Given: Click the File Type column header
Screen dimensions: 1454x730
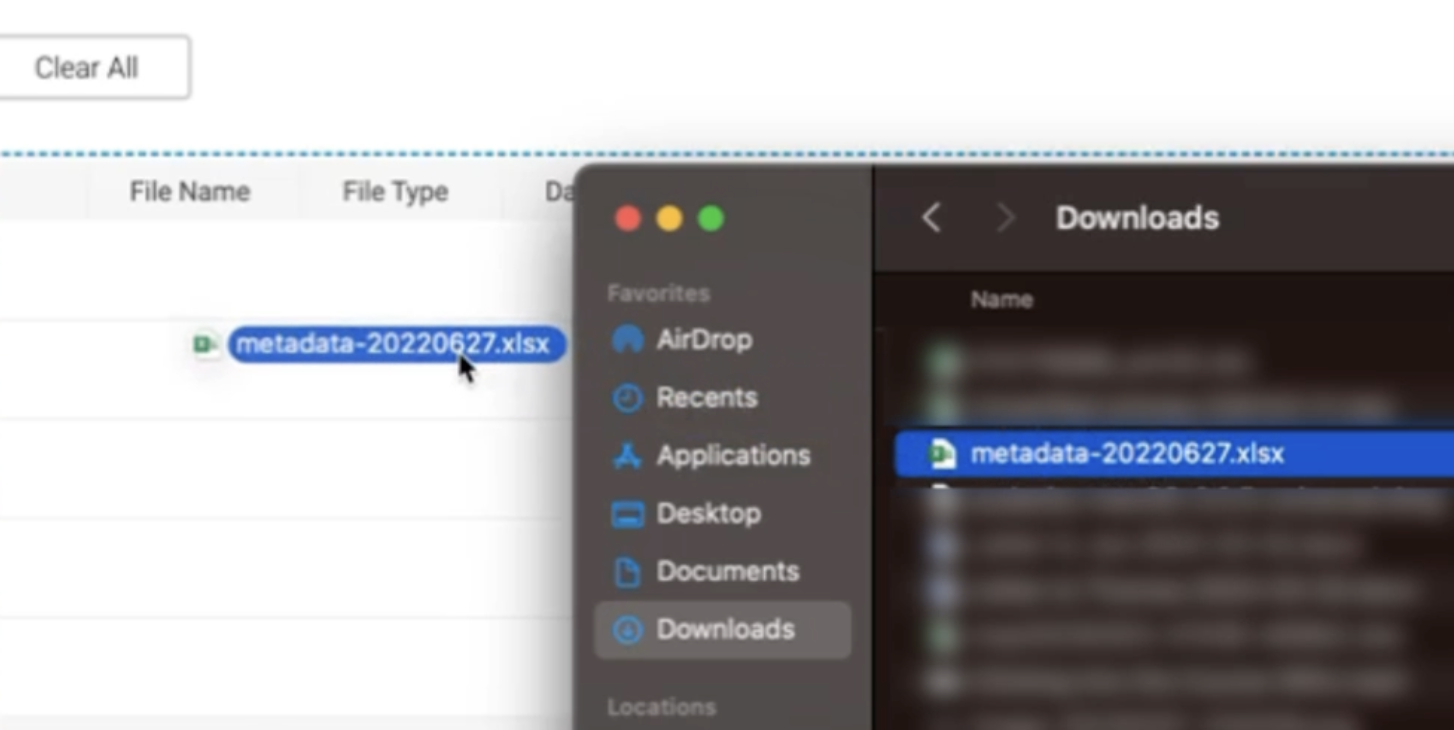Looking at the screenshot, I should [x=395, y=191].
